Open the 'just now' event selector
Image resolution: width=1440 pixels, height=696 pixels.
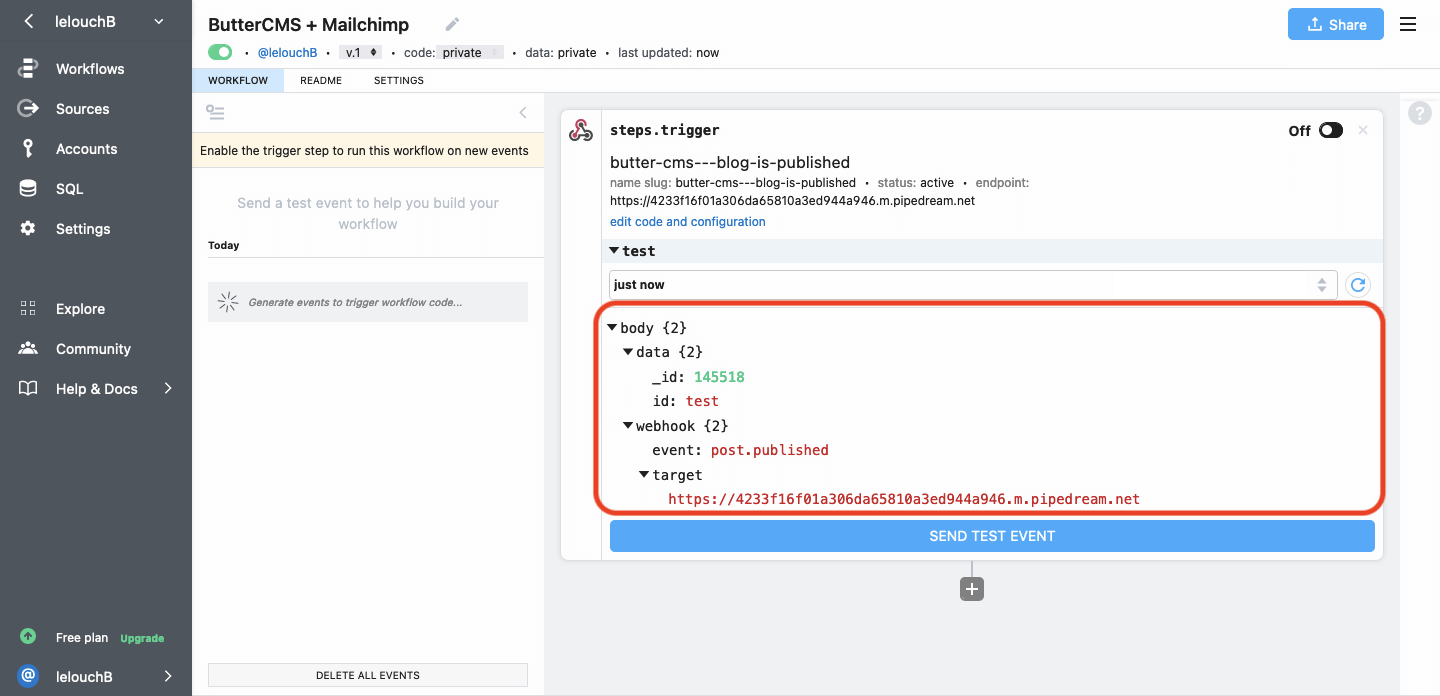coord(972,285)
